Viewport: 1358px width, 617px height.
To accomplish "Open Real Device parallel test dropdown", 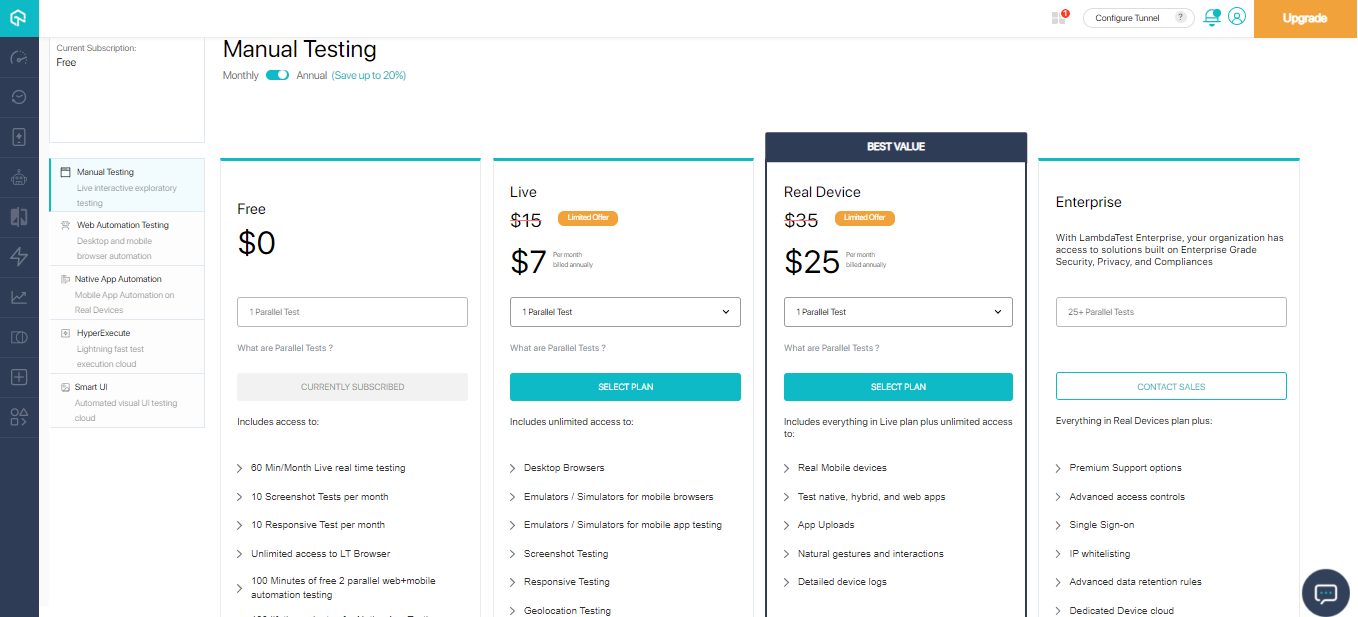I will tap(898, 312).
